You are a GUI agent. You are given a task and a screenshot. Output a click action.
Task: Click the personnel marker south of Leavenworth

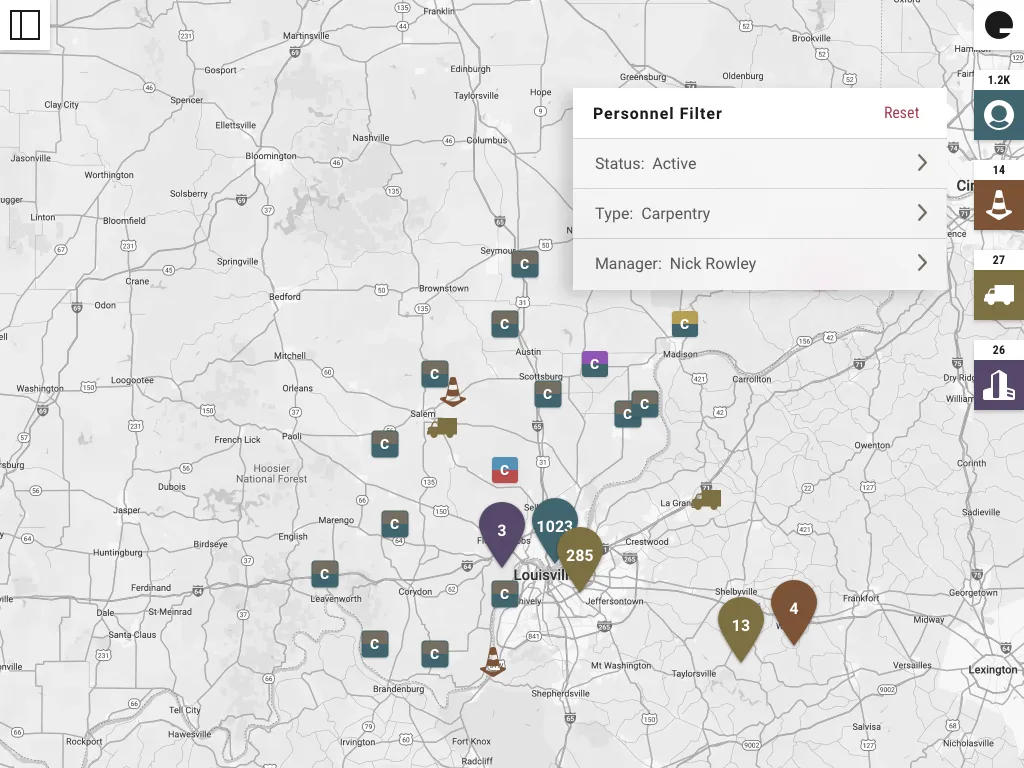375,644
